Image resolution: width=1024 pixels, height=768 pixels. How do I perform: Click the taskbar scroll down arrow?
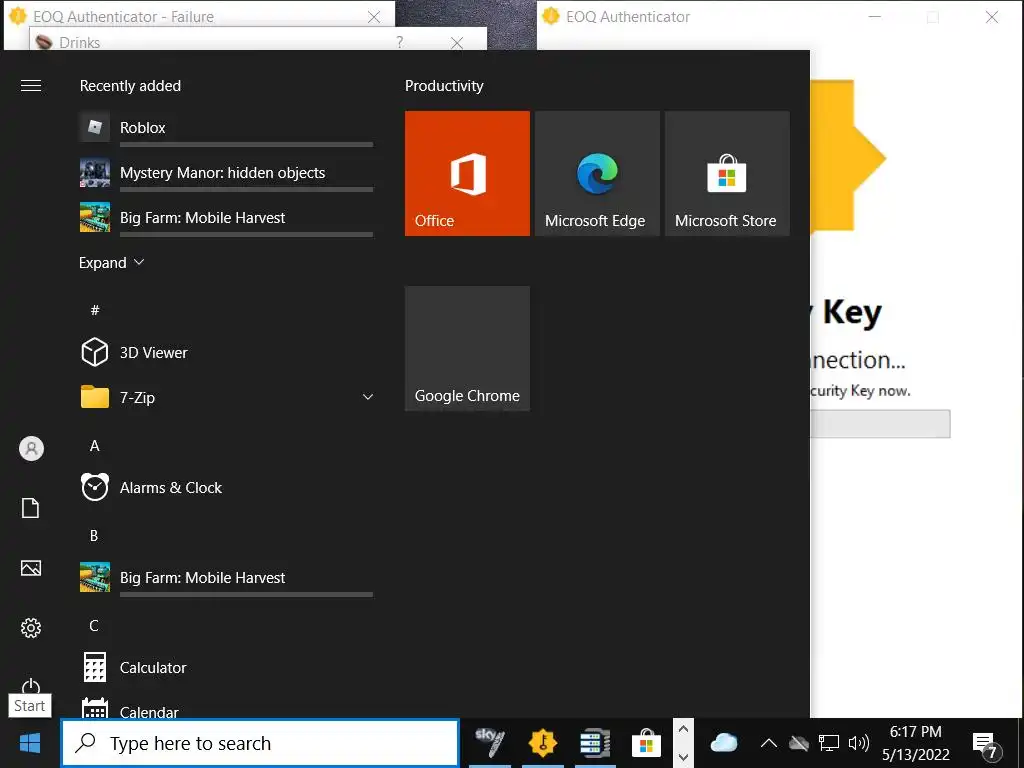pyautogui.click(x=683, y=757)
